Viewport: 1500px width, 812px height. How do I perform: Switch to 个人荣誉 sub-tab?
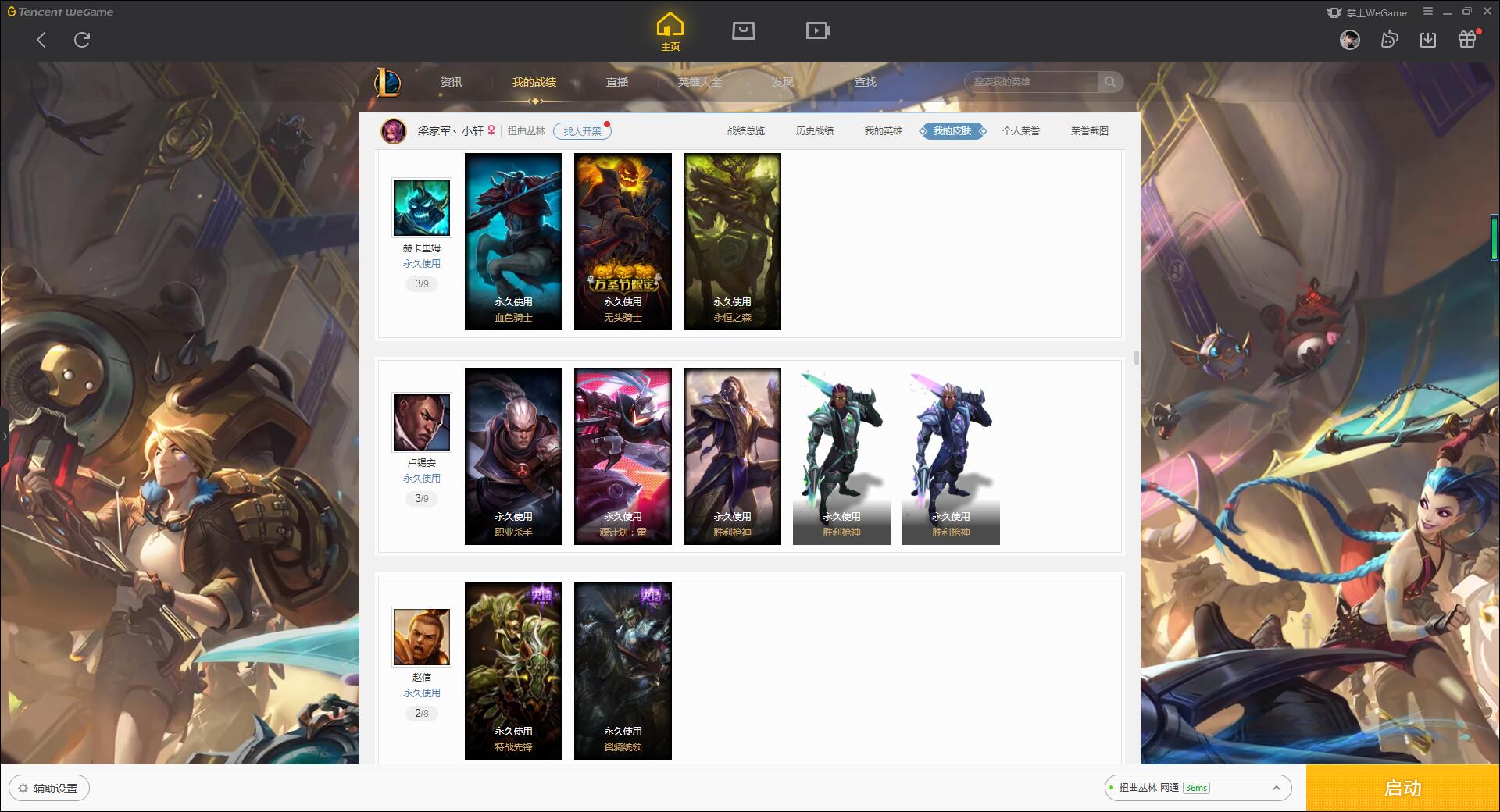pos(1021,131)
